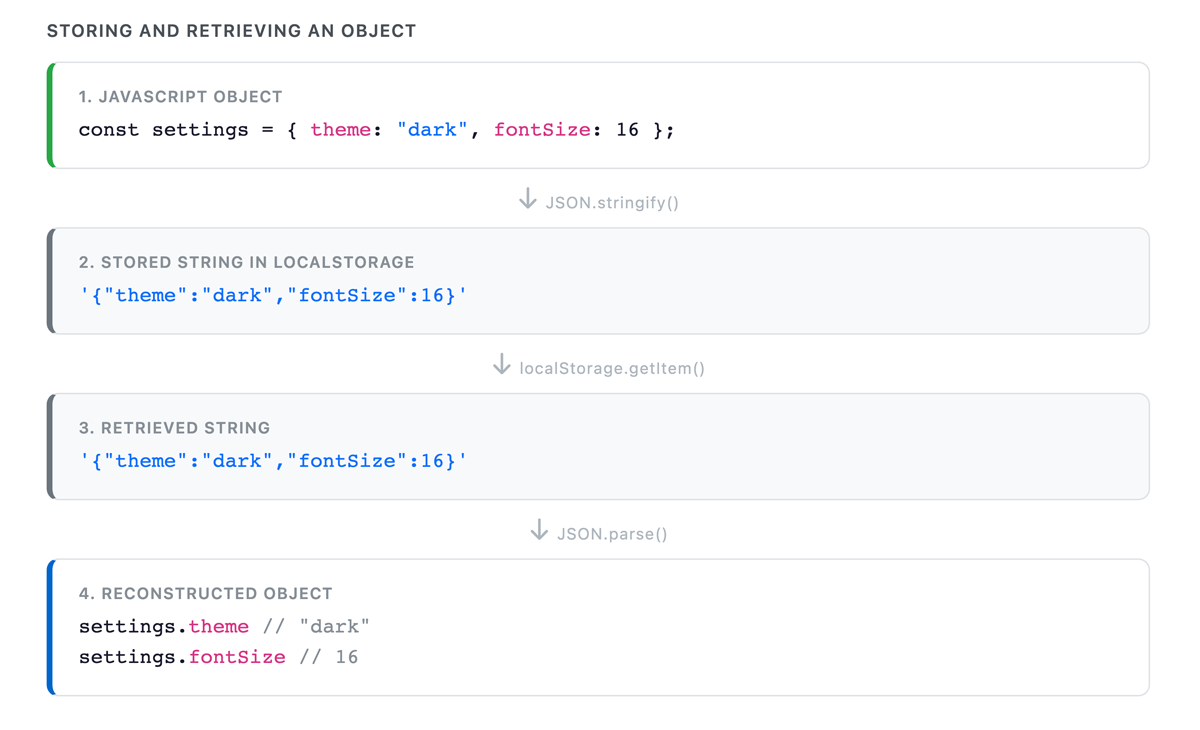Click the 'JSON.parse()' step label
This screenshot has height=730, width=1200.
(612, 534)
